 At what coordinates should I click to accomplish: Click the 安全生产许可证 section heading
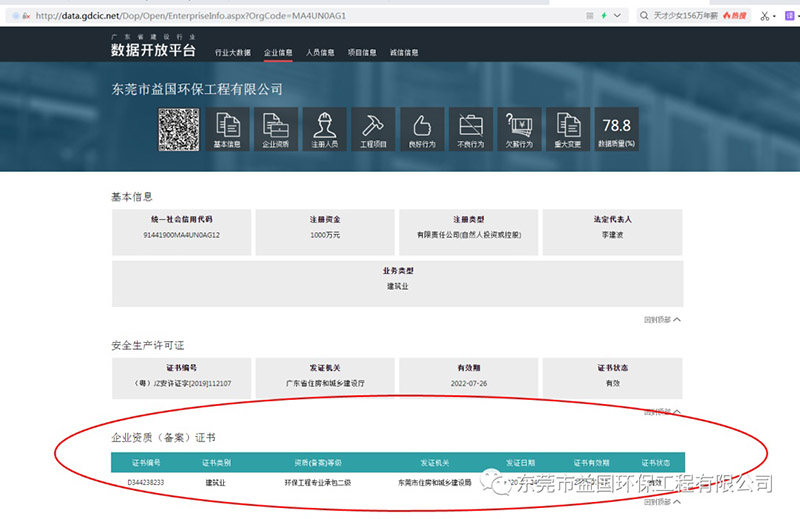pyautogui.click(x=147, y=345)
